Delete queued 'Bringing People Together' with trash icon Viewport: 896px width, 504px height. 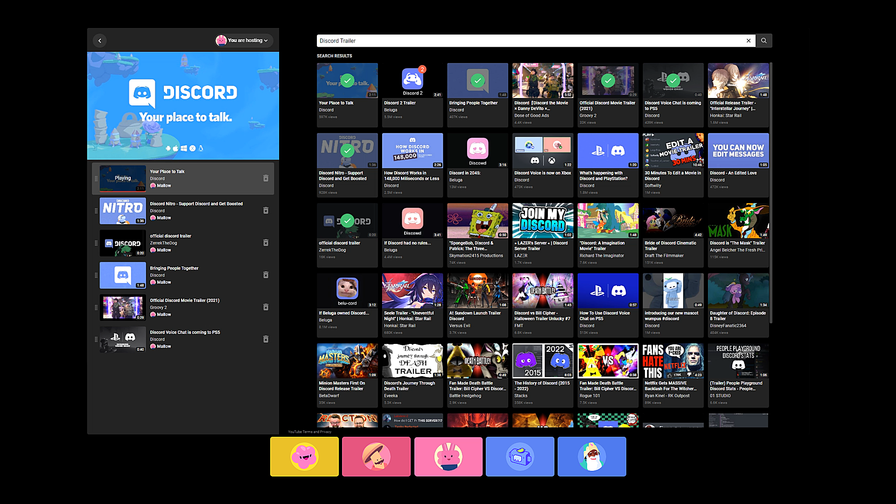(x=266, y=275)
